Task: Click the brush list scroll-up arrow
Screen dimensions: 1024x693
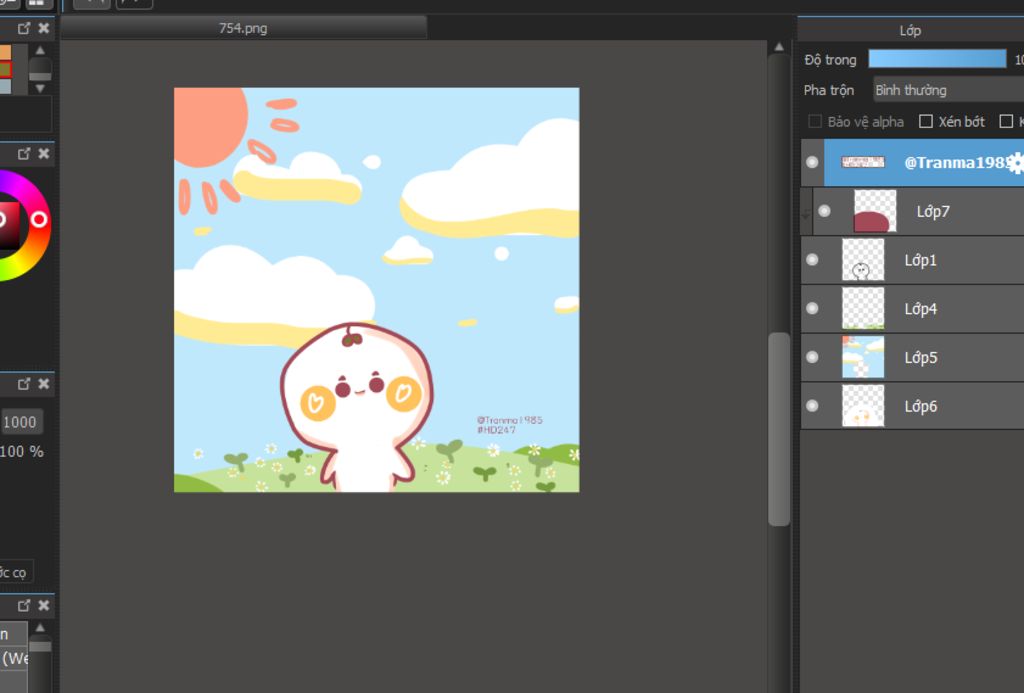Action: tap(40, 628)
